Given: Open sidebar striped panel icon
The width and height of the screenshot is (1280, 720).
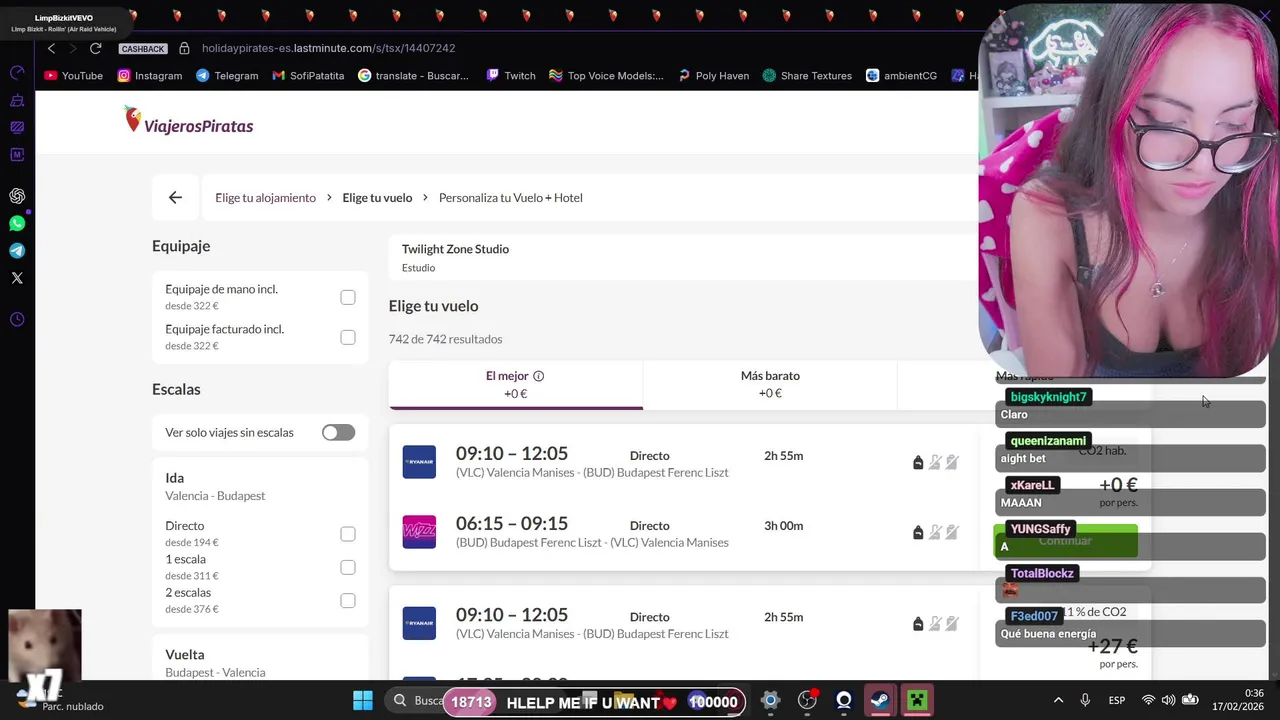Looking at the screenshot, I should pyautogui.click(x=17, y=127).
